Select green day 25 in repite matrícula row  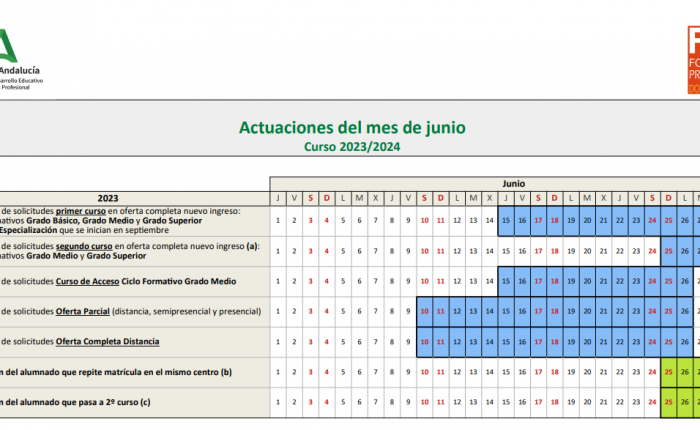pos(668,372)
